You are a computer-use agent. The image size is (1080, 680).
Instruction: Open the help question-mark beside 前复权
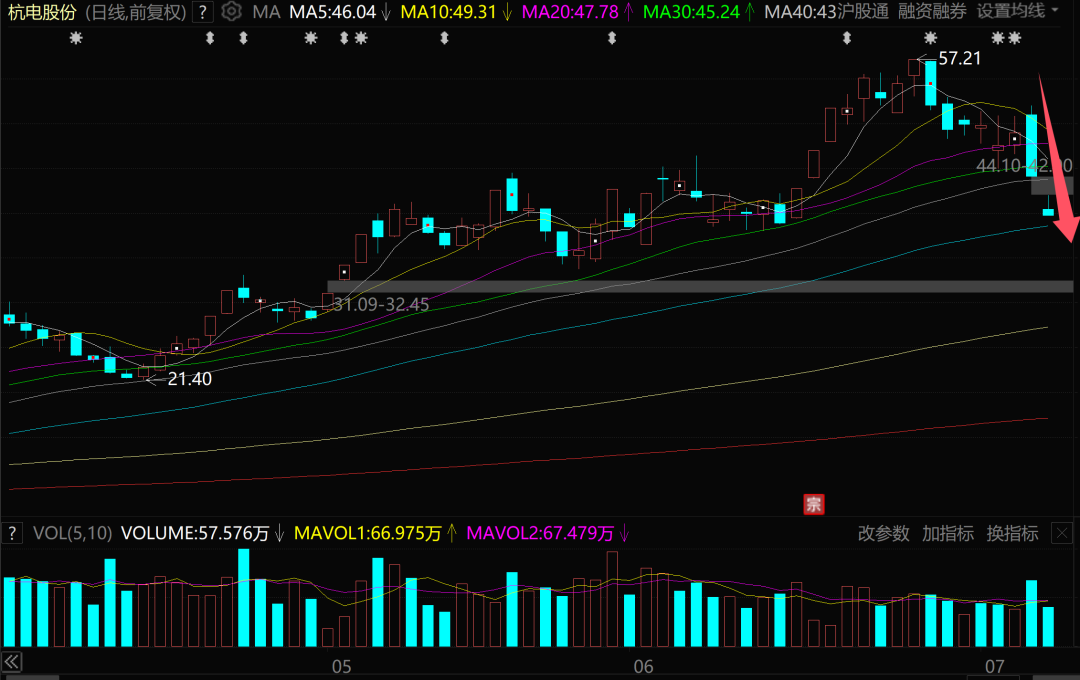pyautogui.click(x=202, y=12)
